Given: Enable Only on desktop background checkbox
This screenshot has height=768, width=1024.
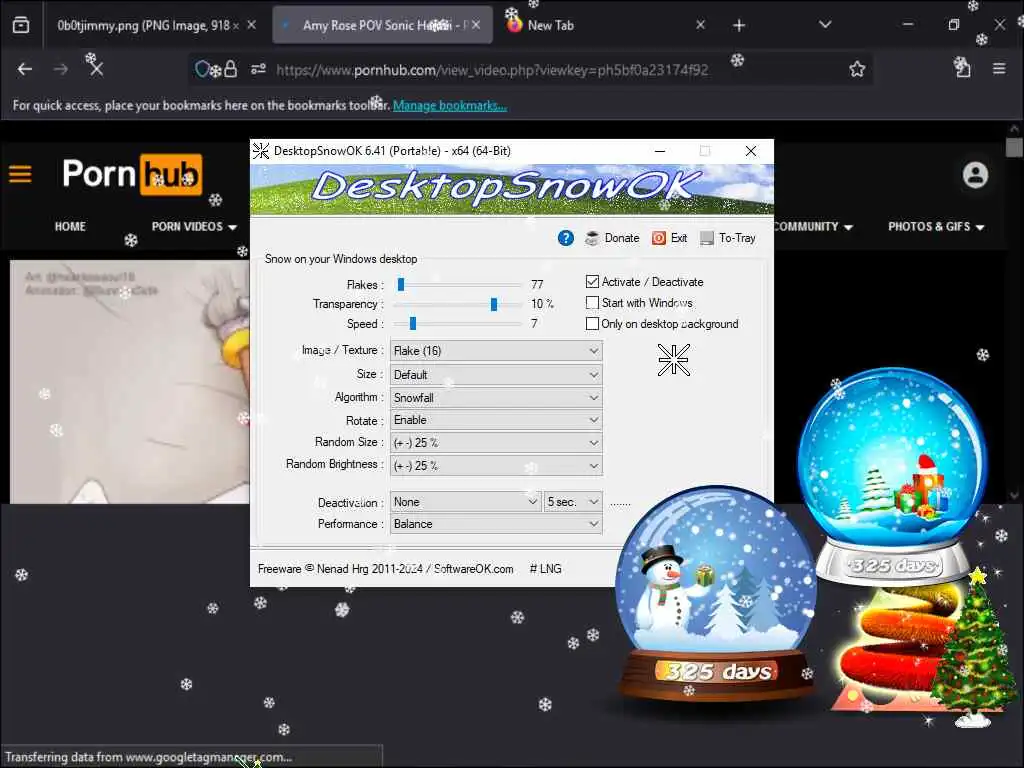Looking at the screenshot, I should click(x=592, y=323).
